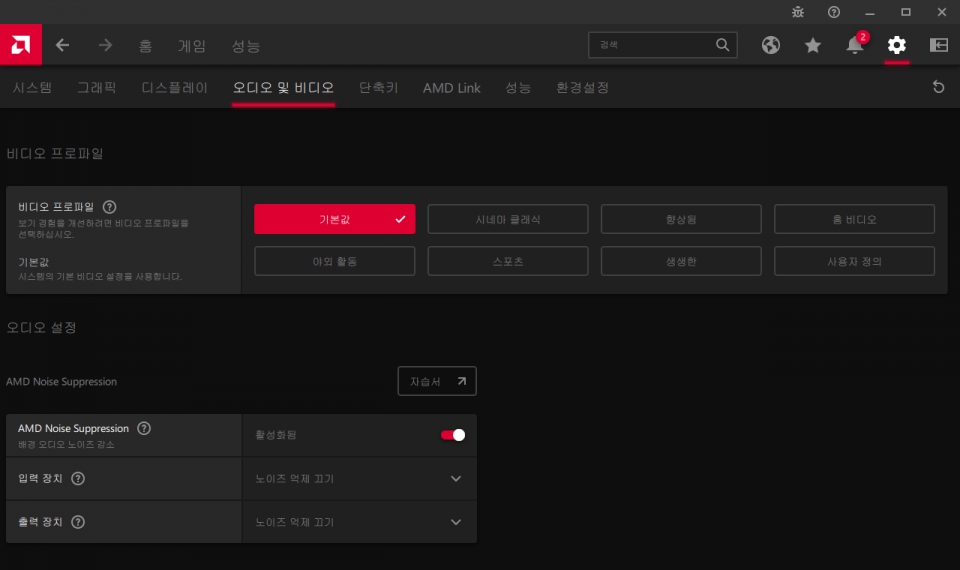Click the search magnifier icon

pyautogui.click(x=722, y=45)
